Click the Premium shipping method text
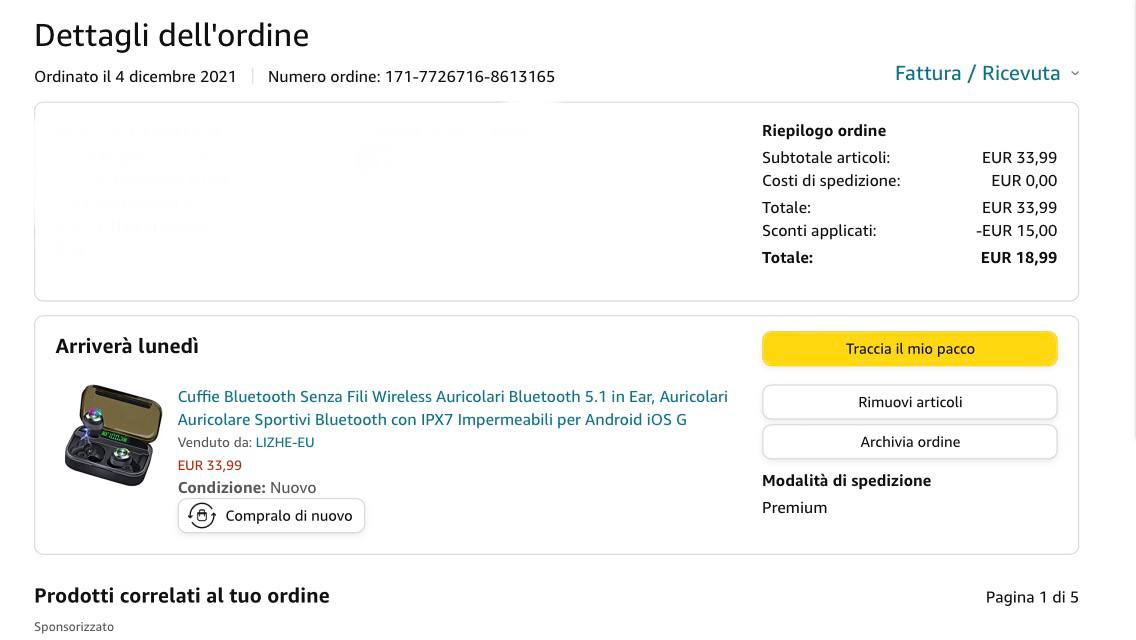Screen dimensions: 1136x640 [794, 508]
